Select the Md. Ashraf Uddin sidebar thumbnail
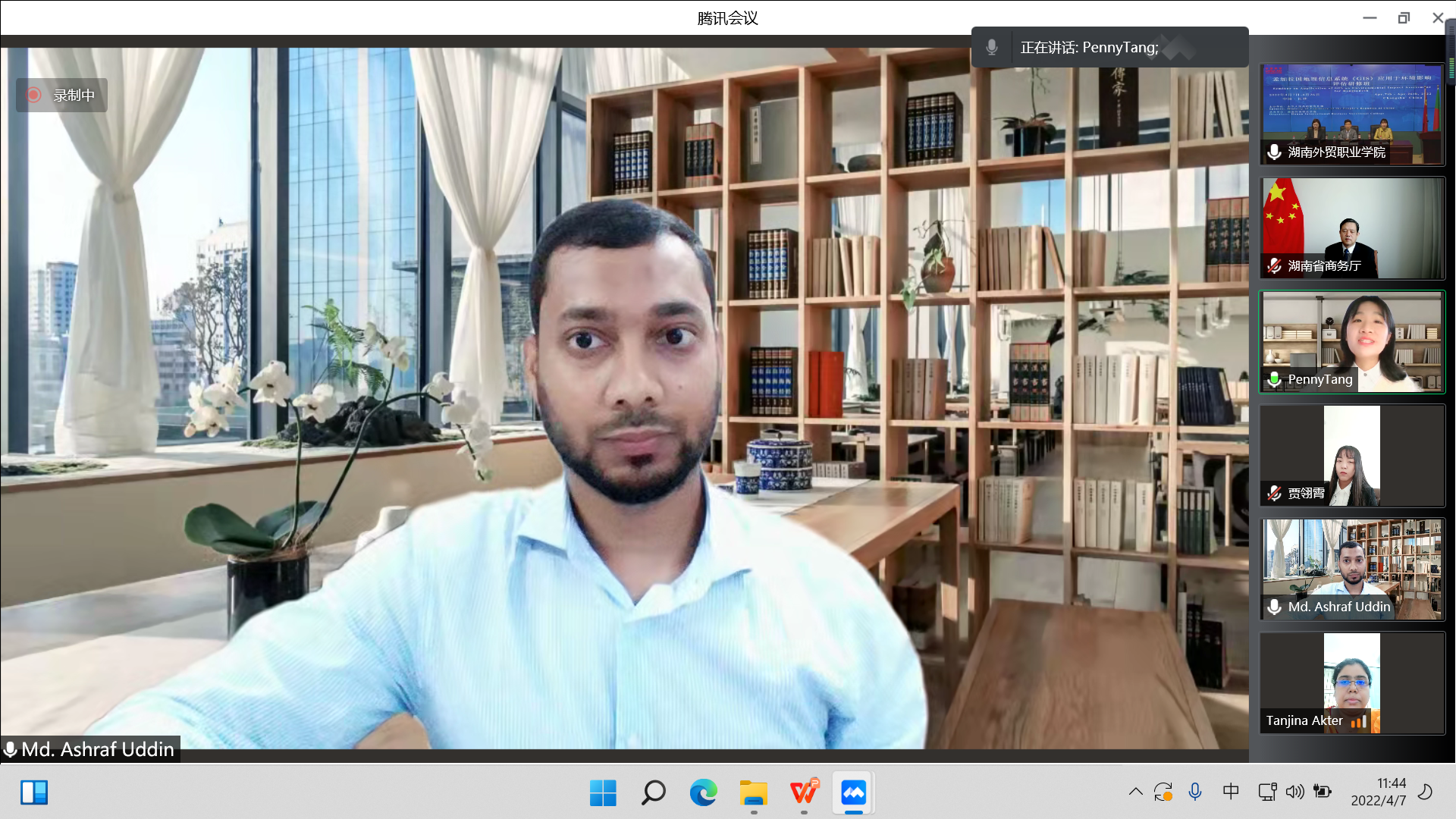 point(1352,569)
